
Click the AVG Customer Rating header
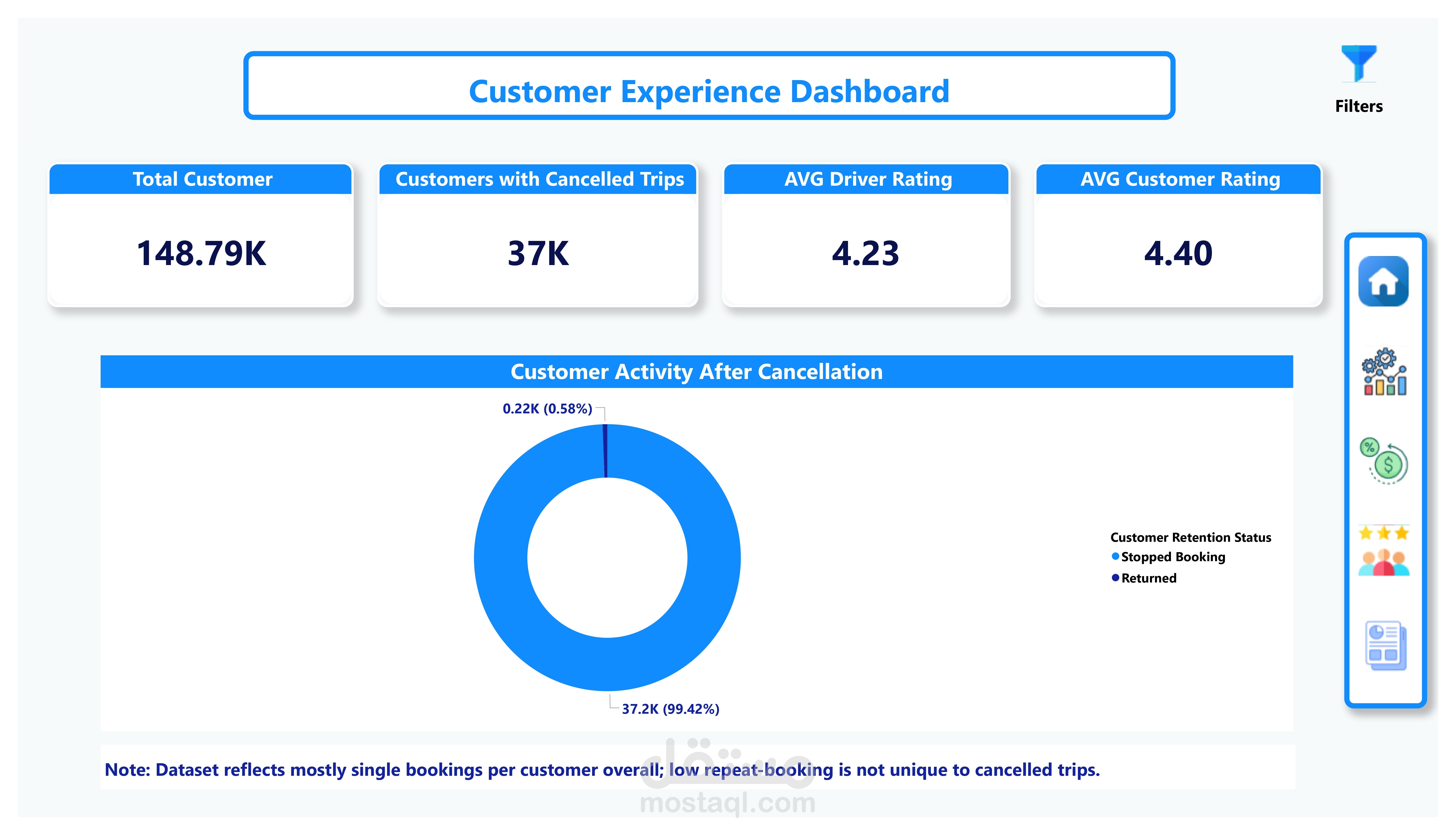point(1179,179)
